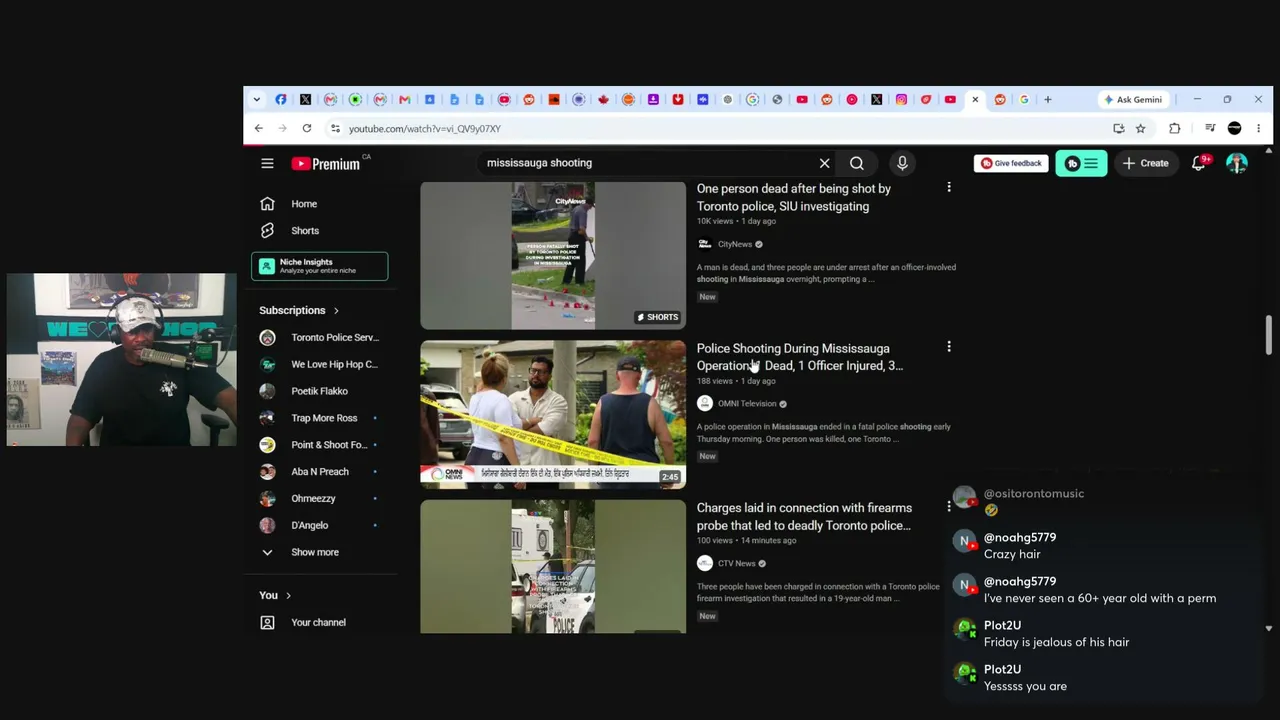
Task: Open the Trap More Ross subscription
Action: 319,418
